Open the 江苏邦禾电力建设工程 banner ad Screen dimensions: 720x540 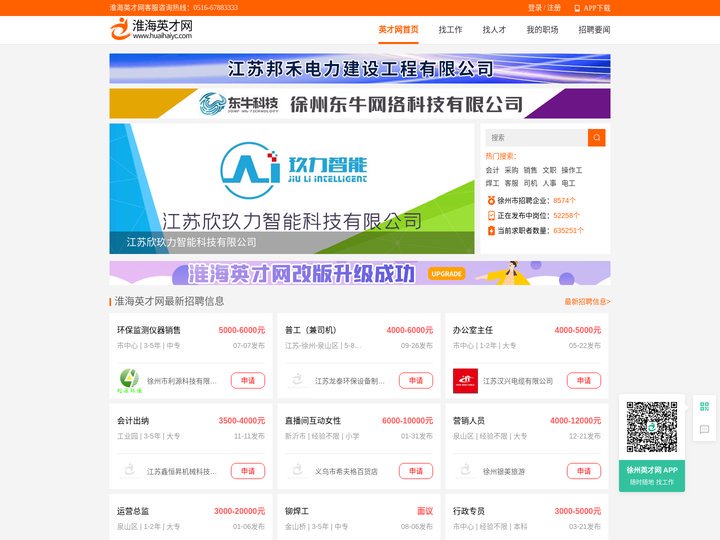pyautogui.click(x=360, y=68)
